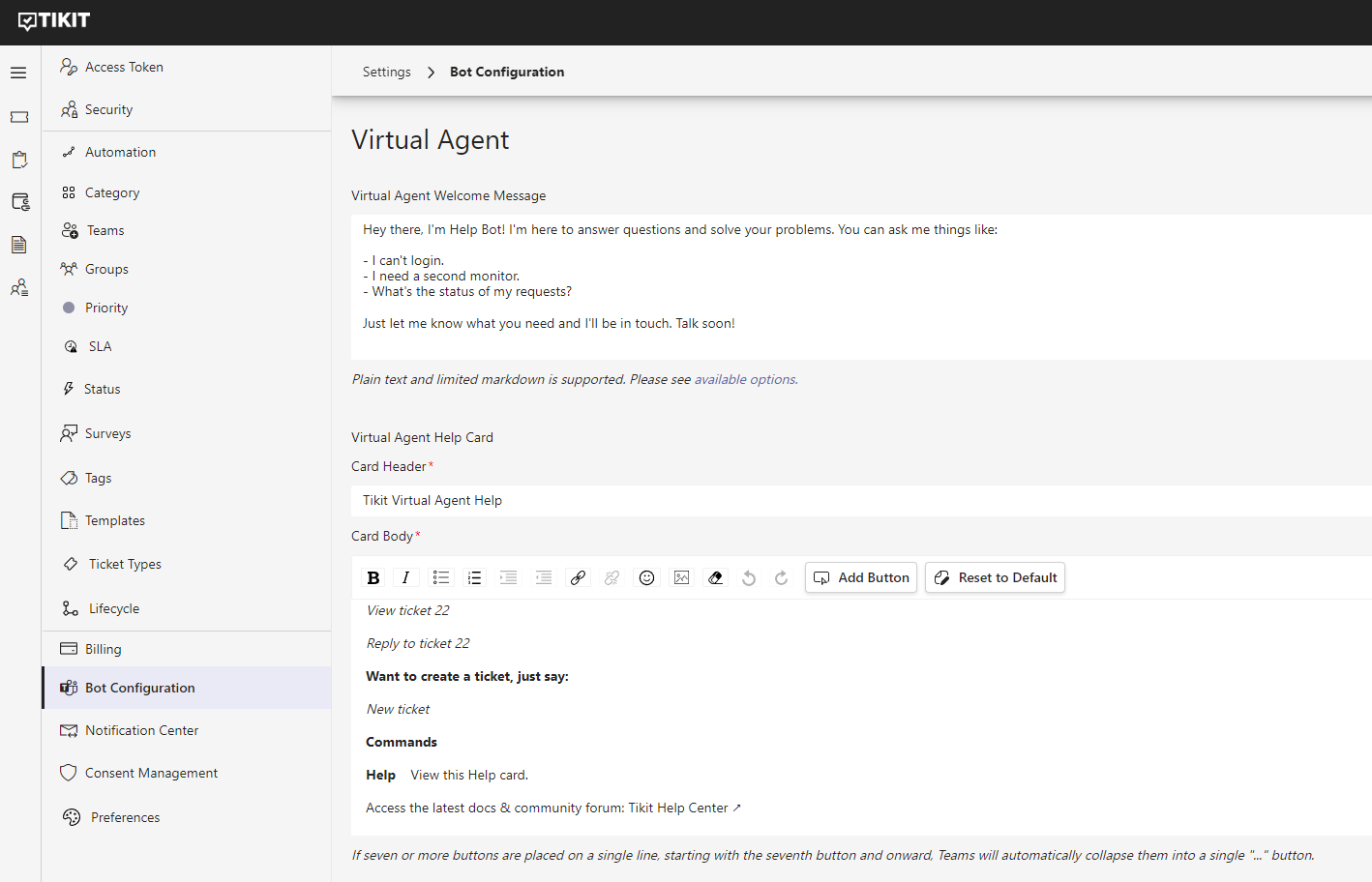Click the 'New ticket' text in Card Body
The image size is (1372, 882).
(398, 709)
